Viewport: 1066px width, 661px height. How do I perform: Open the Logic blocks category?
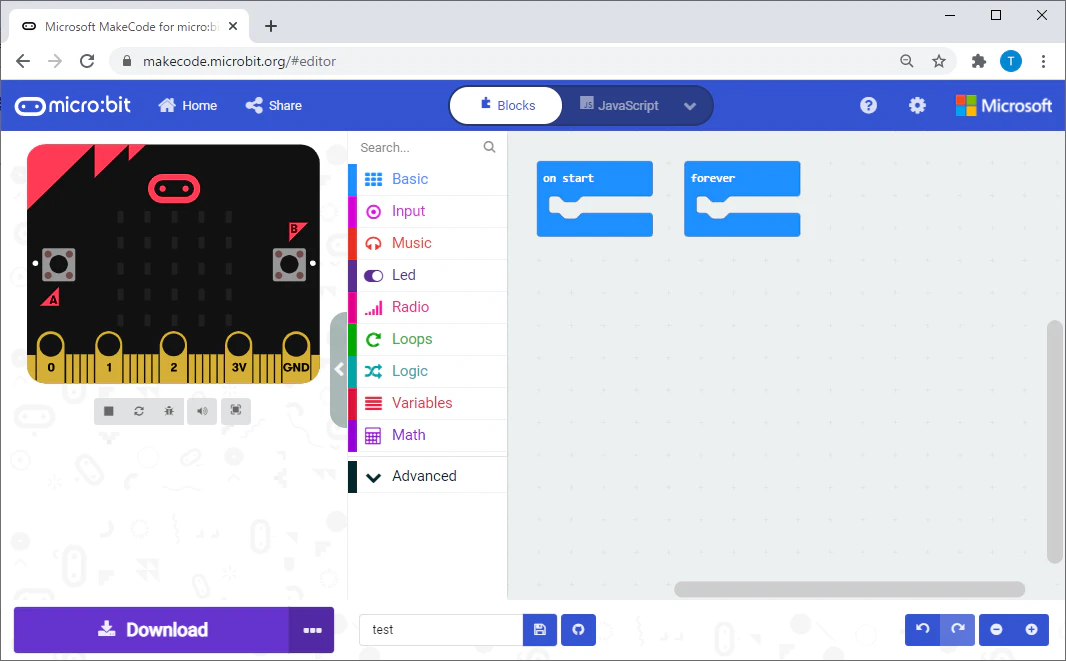tap(428, 371)
